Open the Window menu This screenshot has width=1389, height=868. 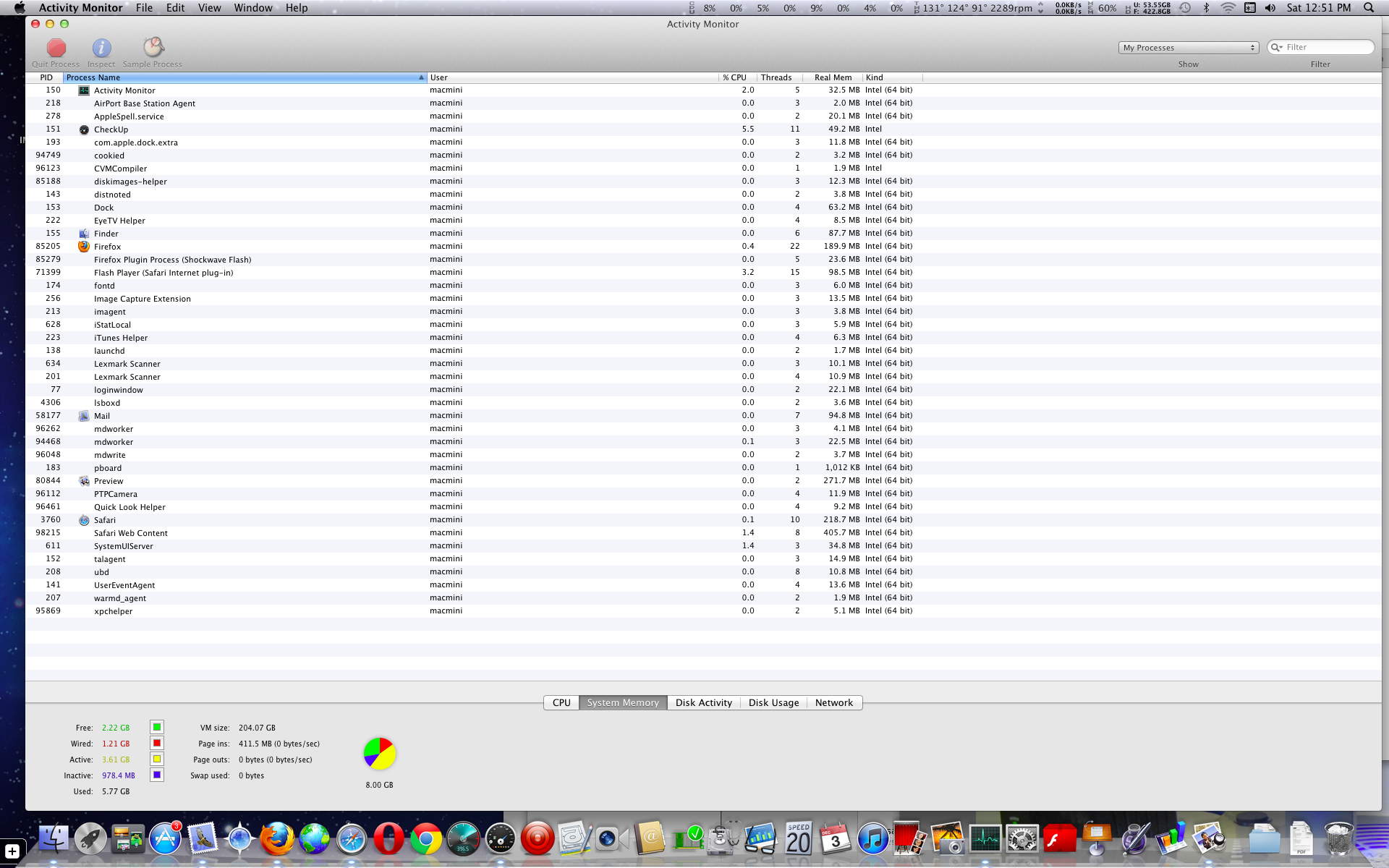(x=252, y=8)
